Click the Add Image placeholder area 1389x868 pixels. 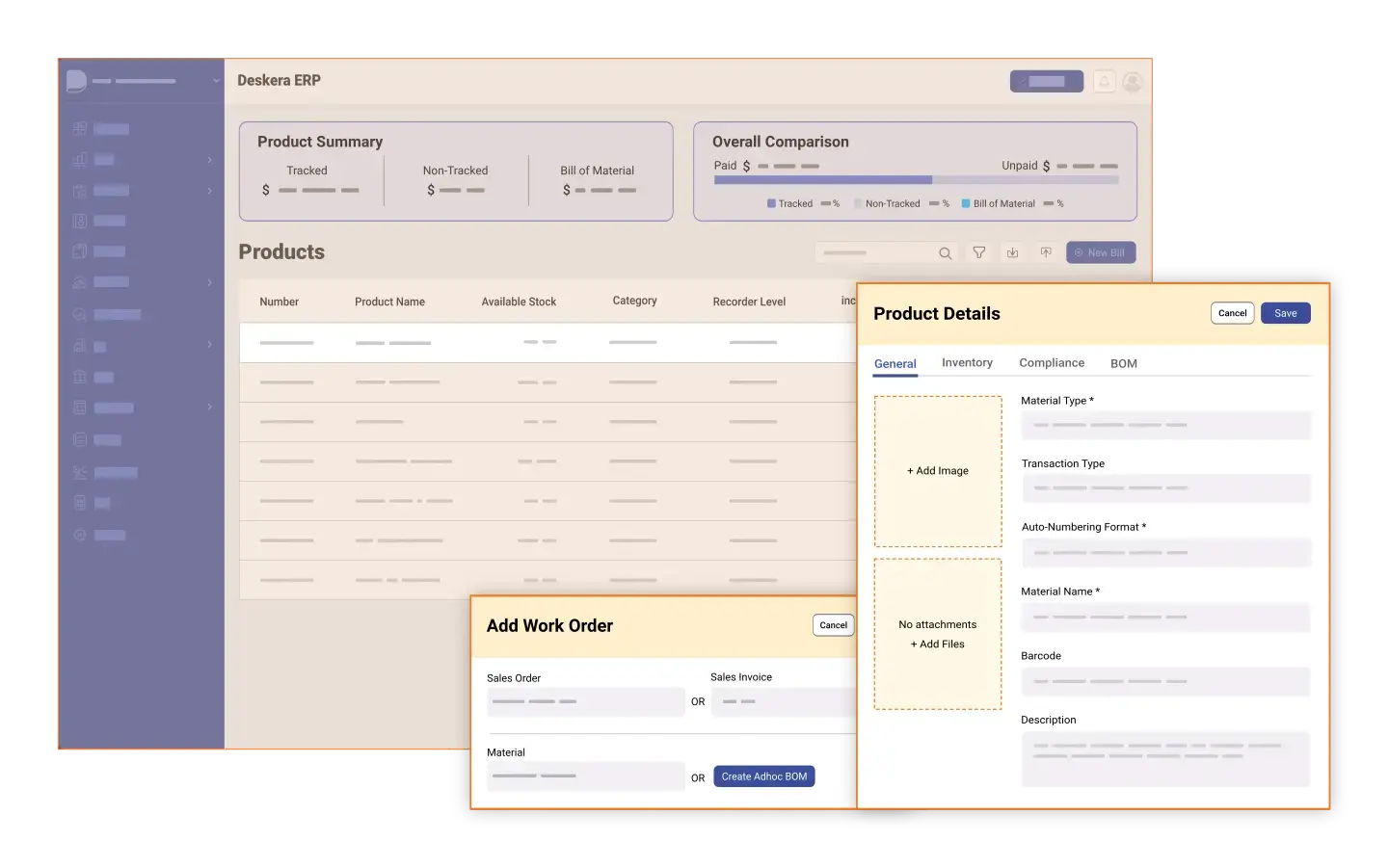pos(937,471)
